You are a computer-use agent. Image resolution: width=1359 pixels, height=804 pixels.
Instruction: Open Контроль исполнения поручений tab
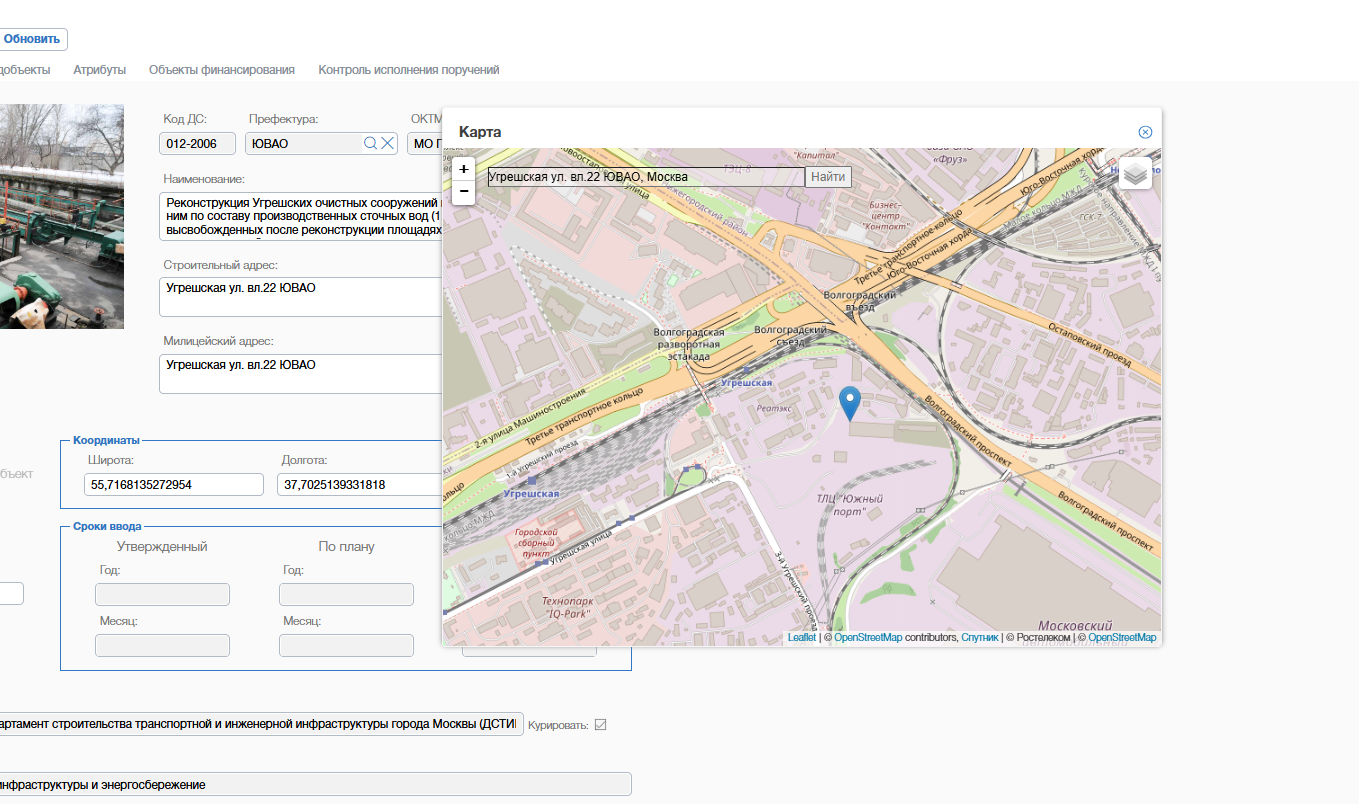click(408, 70)
